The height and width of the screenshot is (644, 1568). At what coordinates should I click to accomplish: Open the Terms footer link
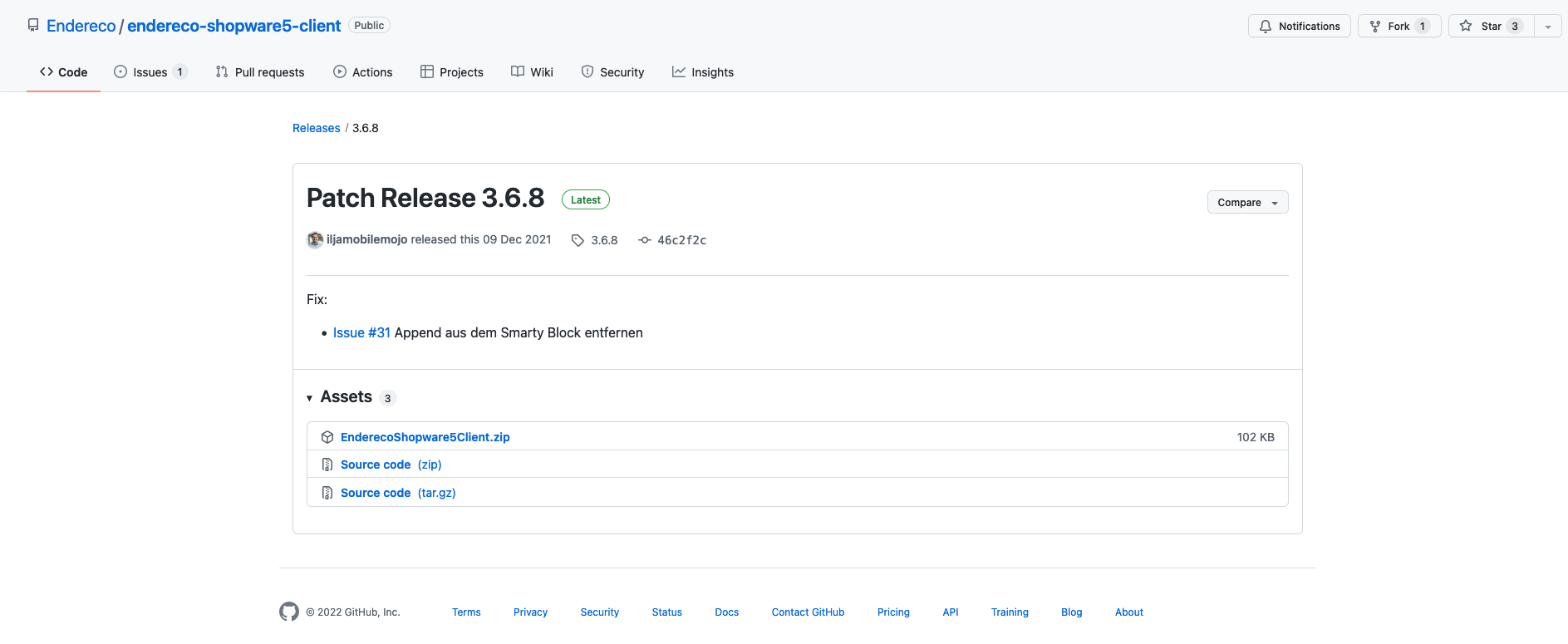pos(466,612)
